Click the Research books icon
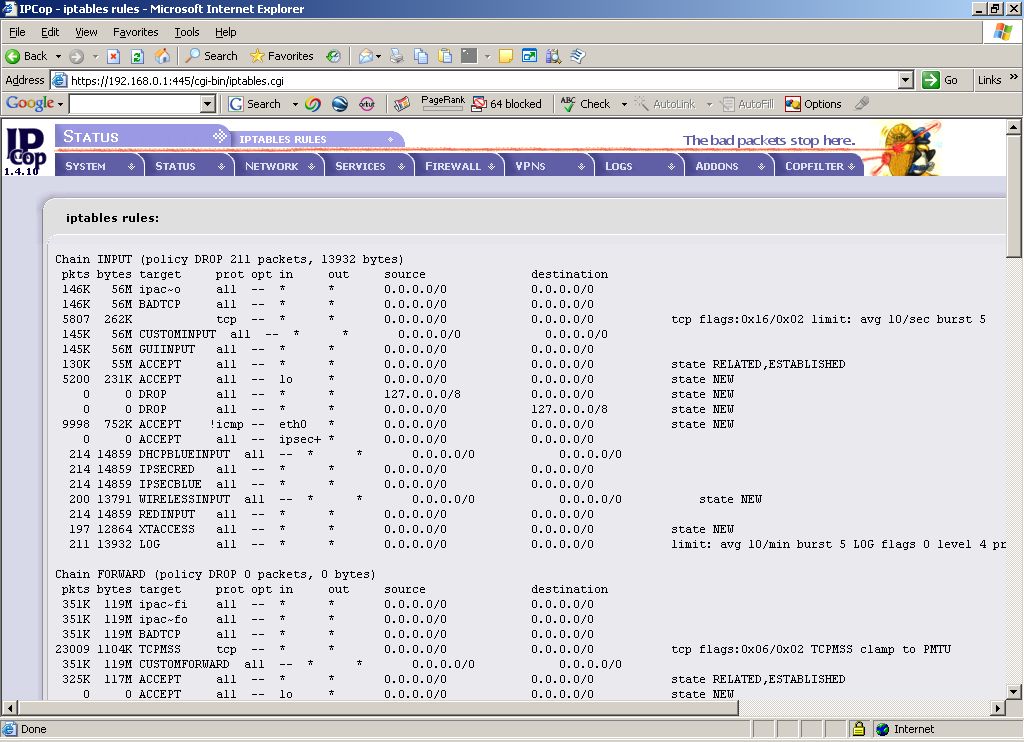1024x742 pixels. coord(553,56)
